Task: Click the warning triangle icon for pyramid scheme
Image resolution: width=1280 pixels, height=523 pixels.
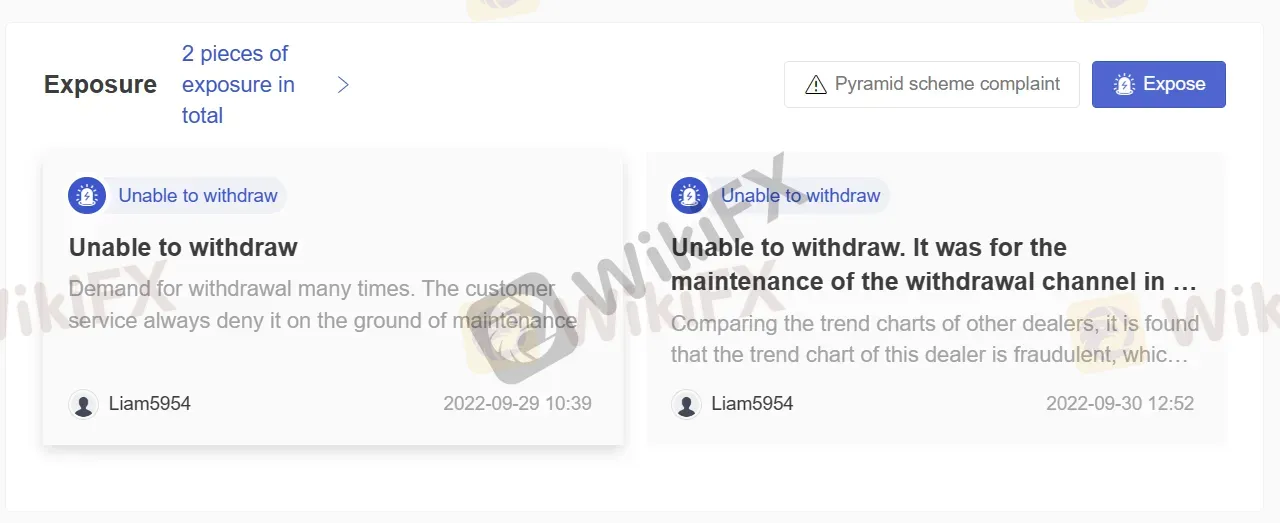Action: tap(816, 84)
